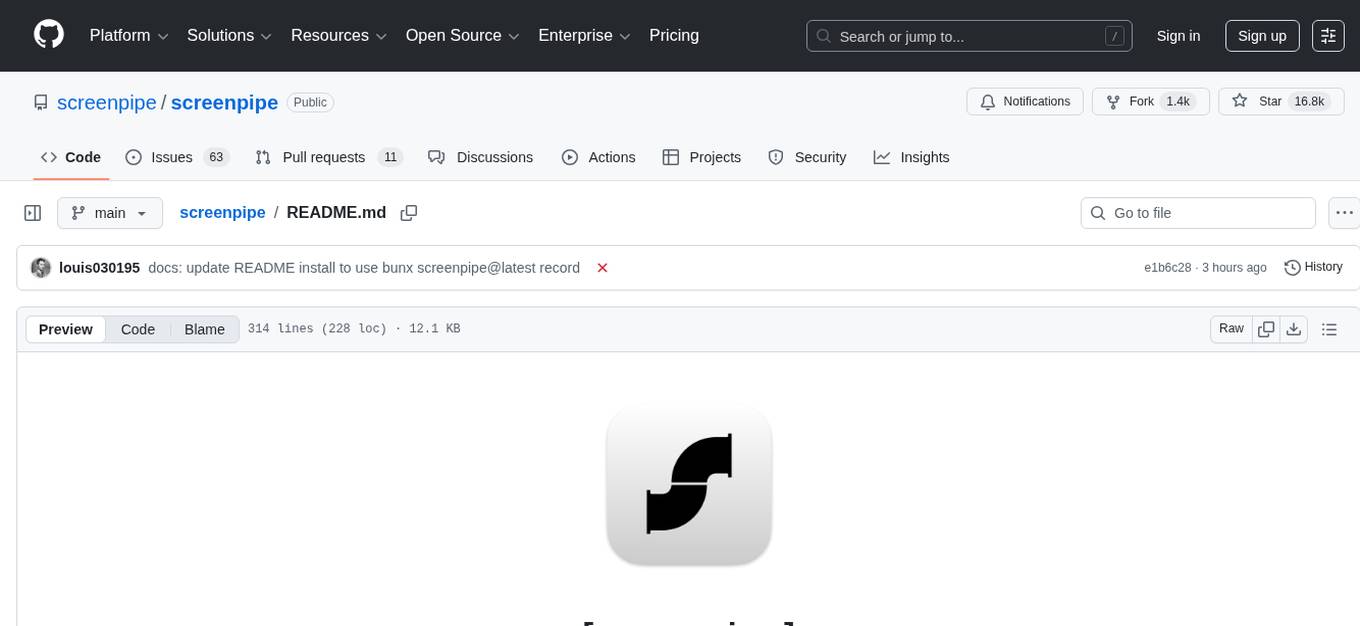Image resolution: width=1360 pixels, height=626 pixels.
Task: Open the ellipsis options menu
Action: 1344,212
